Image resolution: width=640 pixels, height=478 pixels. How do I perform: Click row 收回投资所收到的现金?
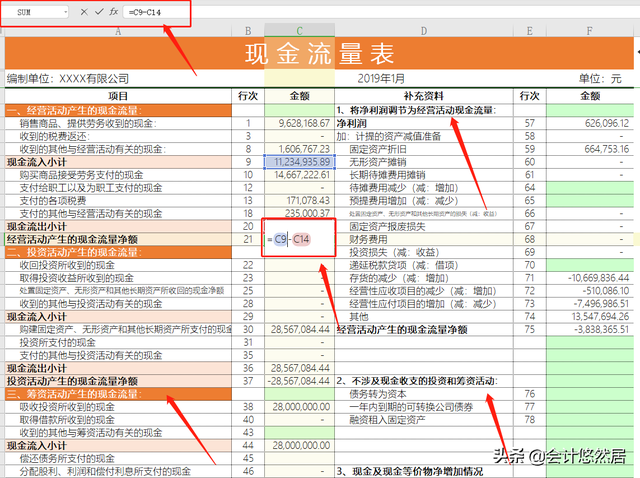pos(118,265)
